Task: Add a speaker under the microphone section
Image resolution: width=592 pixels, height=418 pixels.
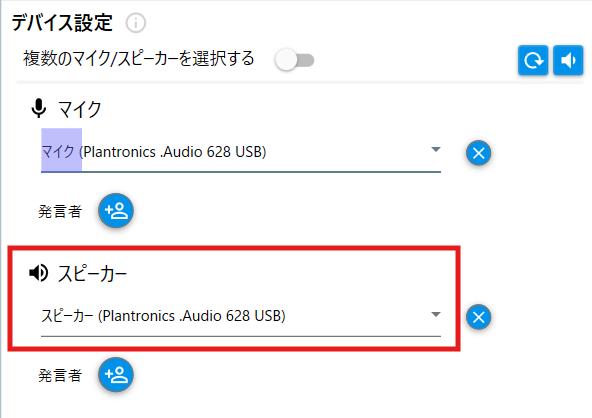Action: [116, 211]
